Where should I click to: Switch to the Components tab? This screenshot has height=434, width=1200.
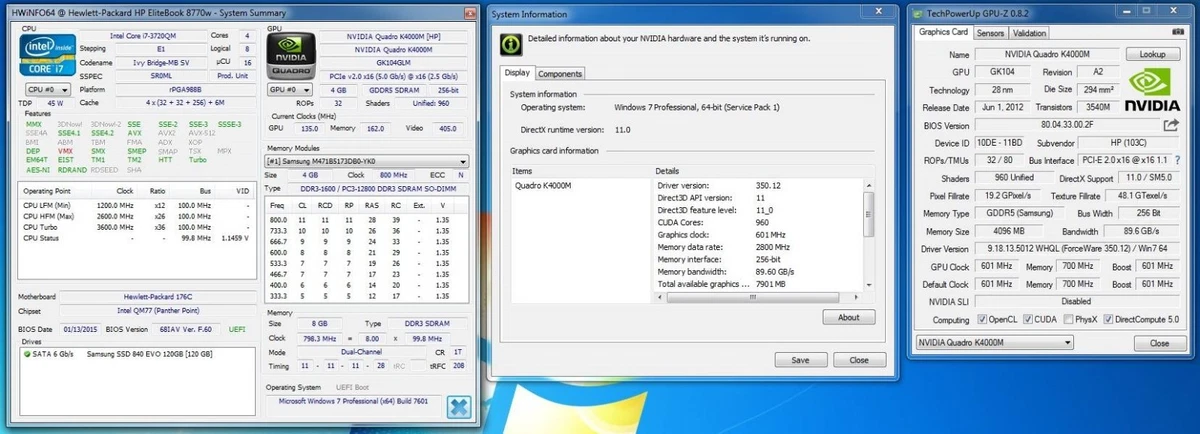tap(560, 73)
